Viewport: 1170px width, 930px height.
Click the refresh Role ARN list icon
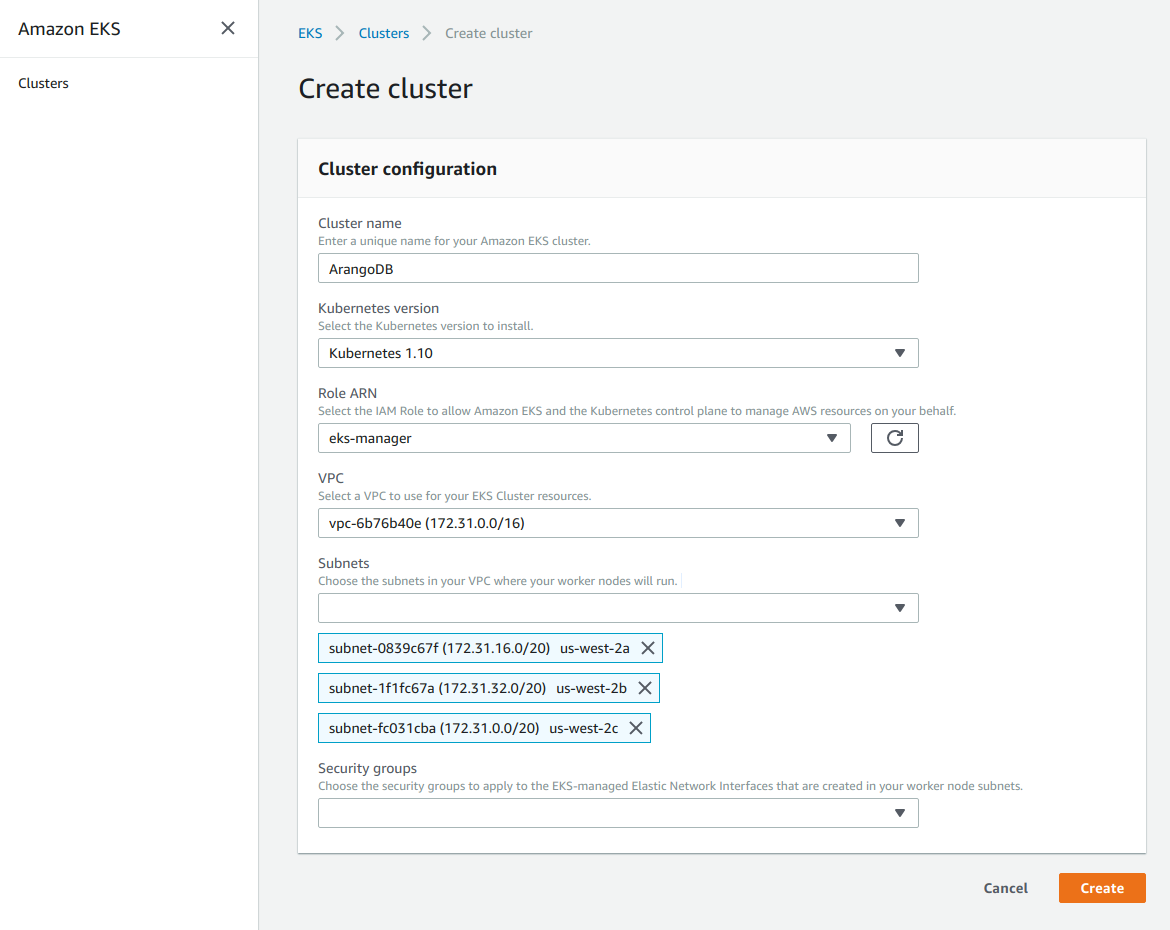click(x=894, y=438)
